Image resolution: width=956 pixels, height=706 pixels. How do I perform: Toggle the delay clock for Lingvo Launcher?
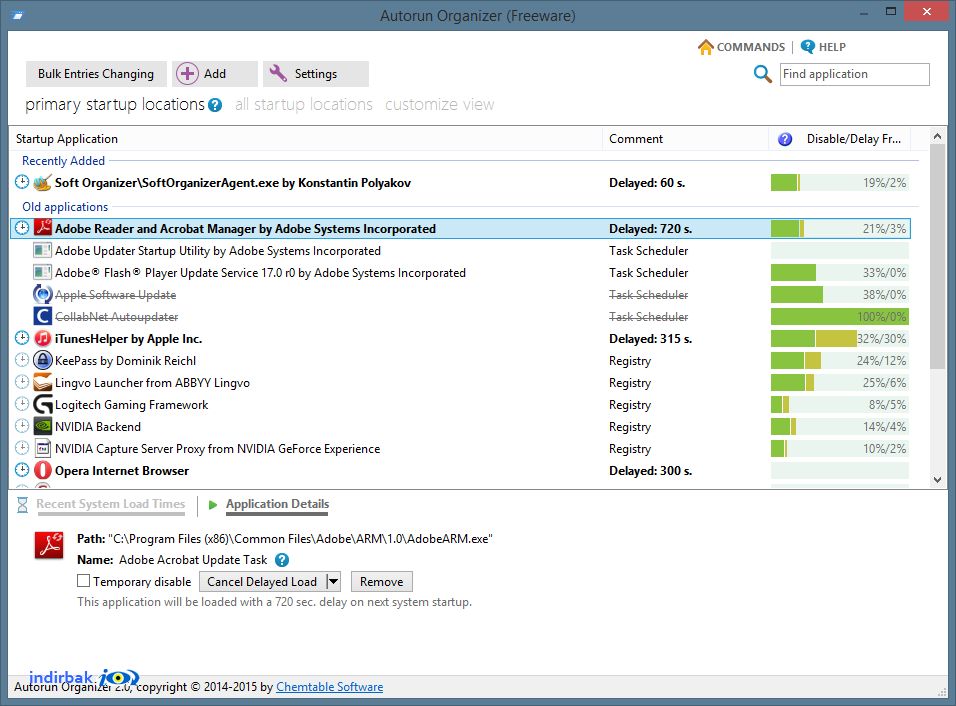[22, 382]
